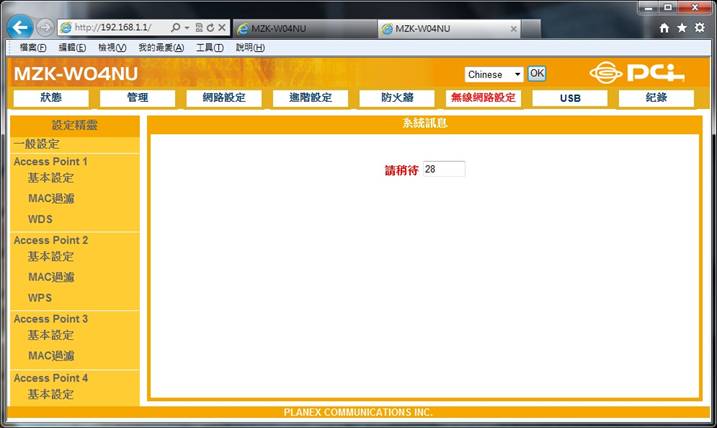
Task: Open the address bar search dropdown arrow
Action: pyautogui.click(x=187, y=28)
